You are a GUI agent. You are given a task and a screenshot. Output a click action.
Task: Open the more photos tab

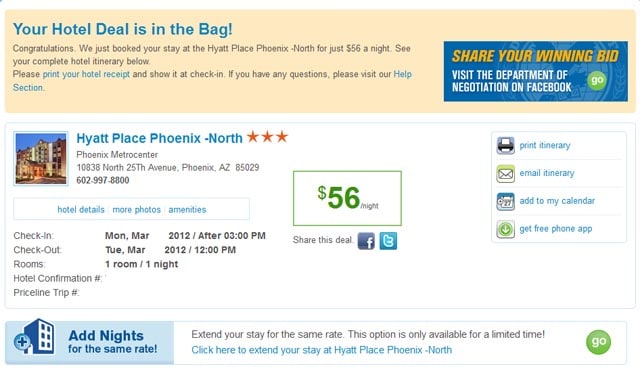point(136,209)
